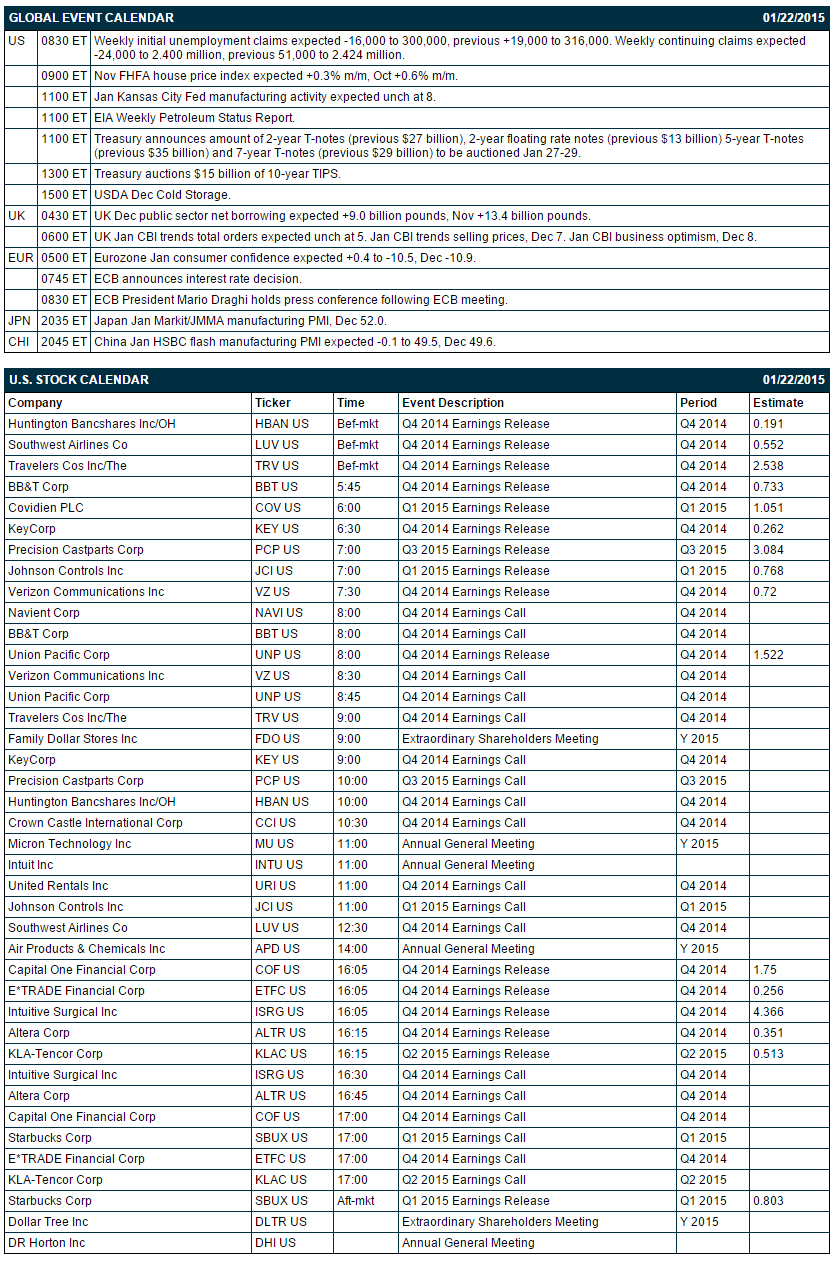834x1262 pixels.
Task: Click United Rentals Inc company name
Action: point(58,886)
